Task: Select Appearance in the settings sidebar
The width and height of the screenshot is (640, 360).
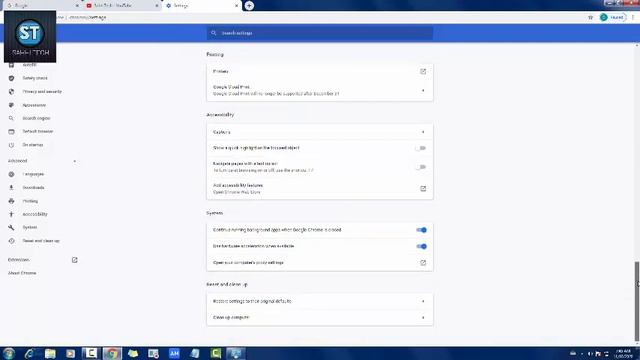Action: (x=34, y=105)
